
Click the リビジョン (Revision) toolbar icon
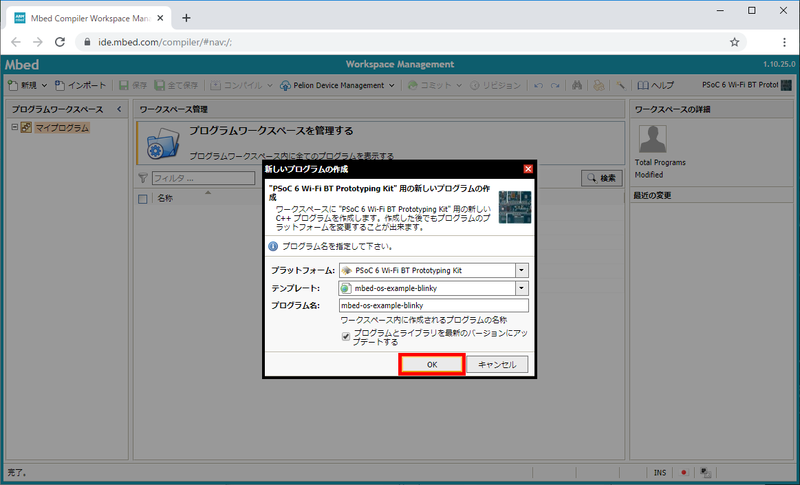click(474, 85)
